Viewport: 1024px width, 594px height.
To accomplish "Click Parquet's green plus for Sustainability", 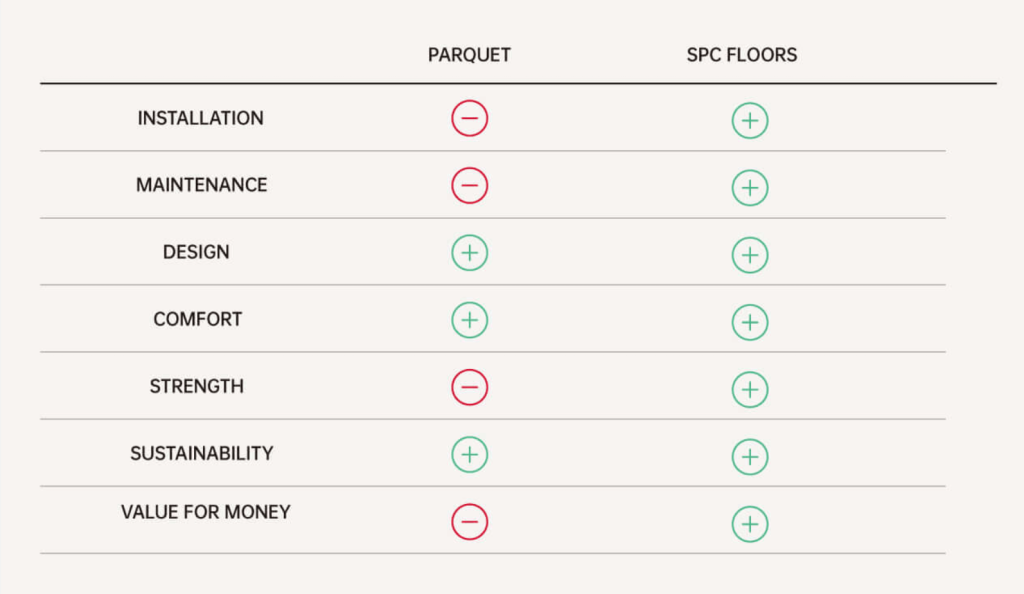I will click(469, 454).
